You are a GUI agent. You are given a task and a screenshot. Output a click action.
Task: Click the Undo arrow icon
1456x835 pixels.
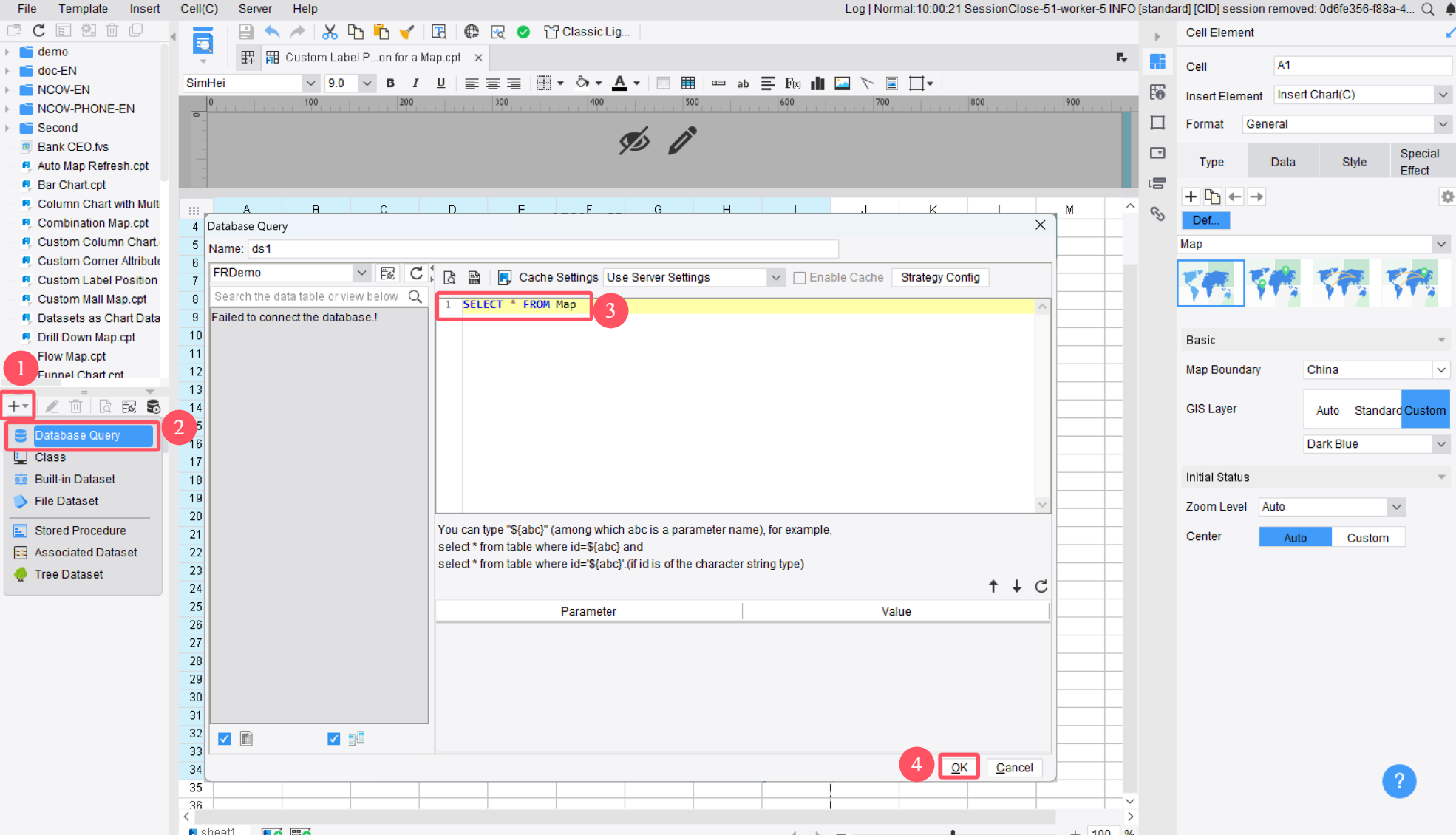272,32
